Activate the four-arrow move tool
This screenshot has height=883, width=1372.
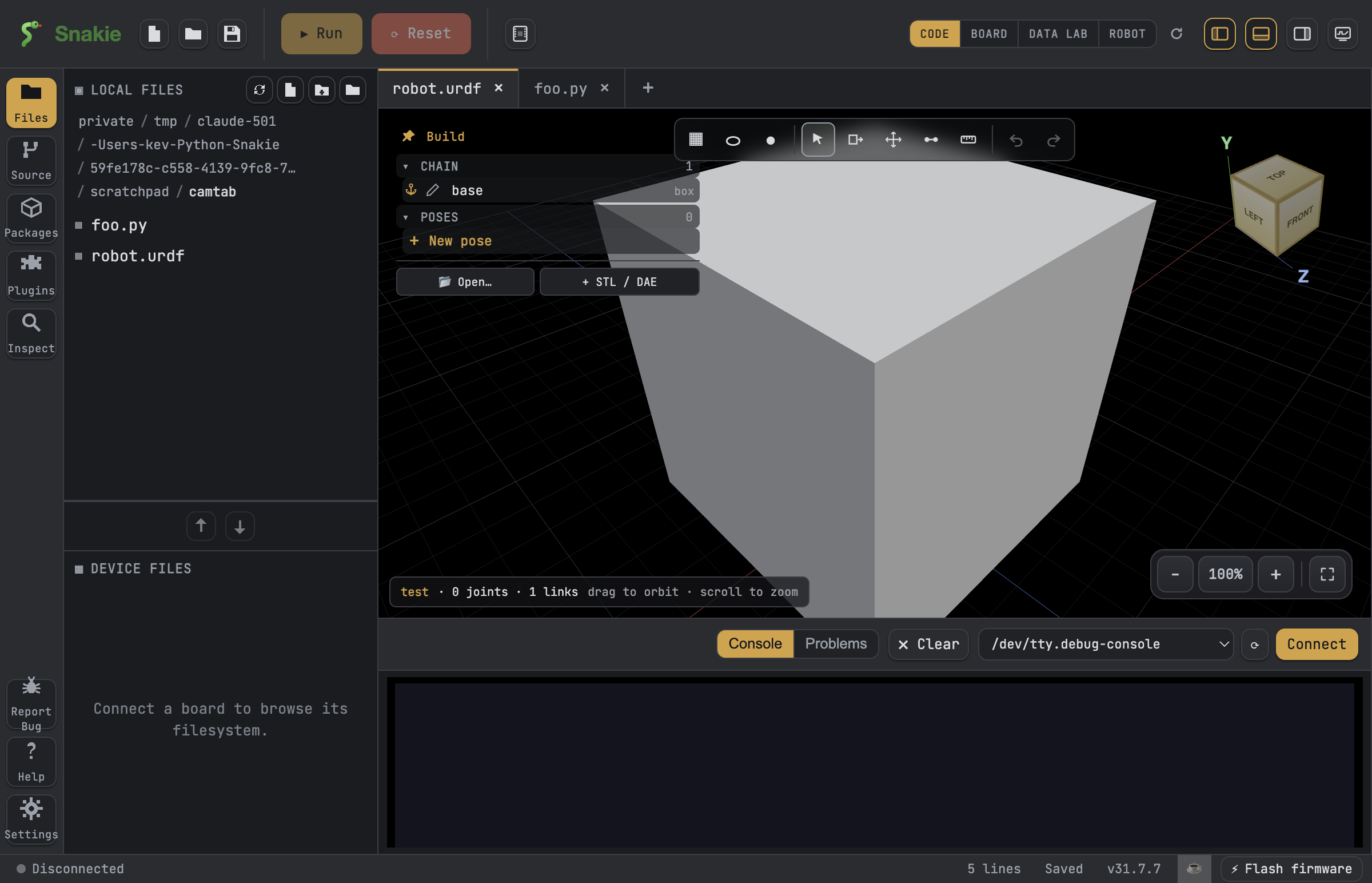(893, 140)
